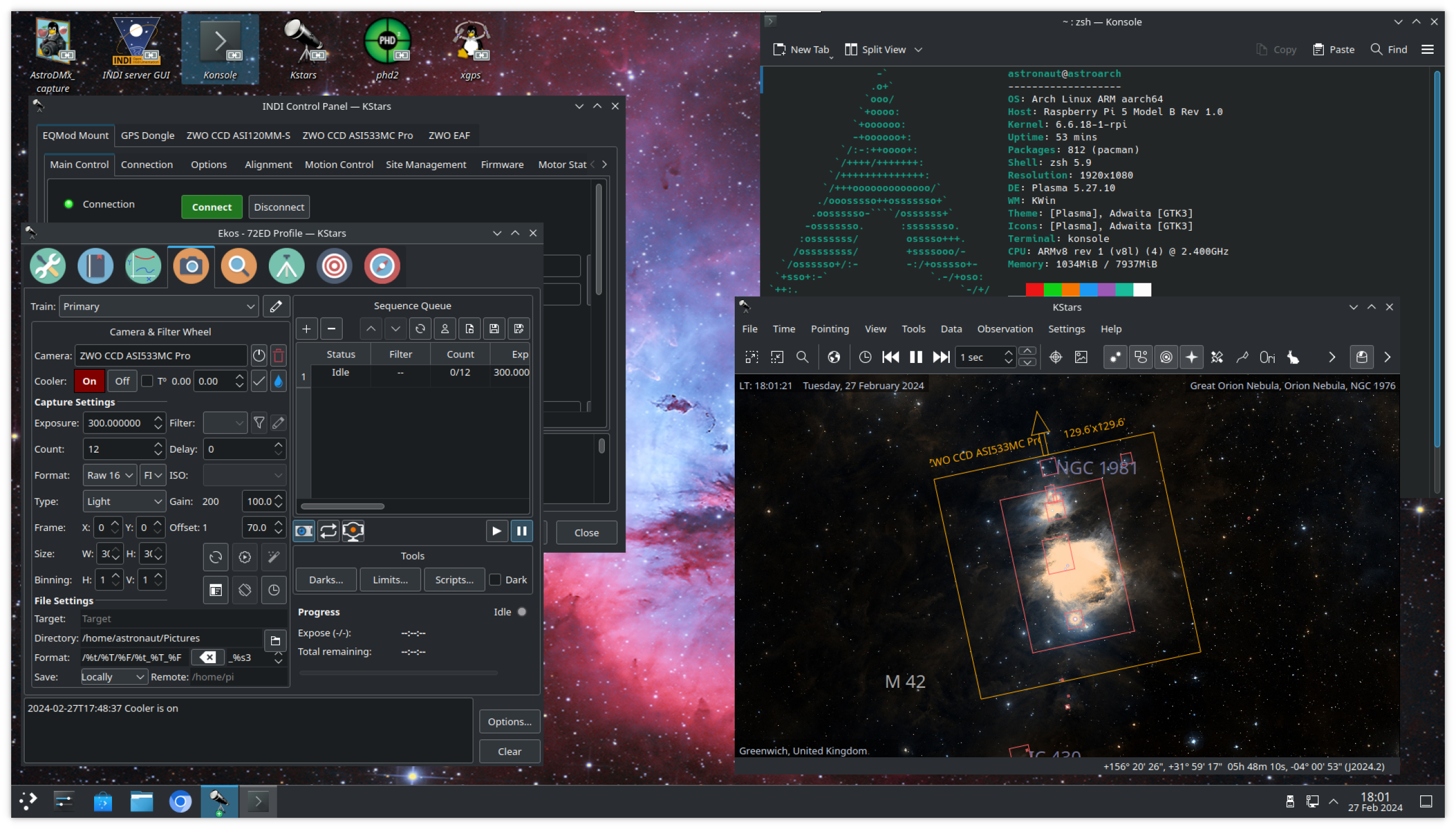Open the Ekos Focus module magnifier icon
Screen dimensions: 1456x829
tap(239, 266)
